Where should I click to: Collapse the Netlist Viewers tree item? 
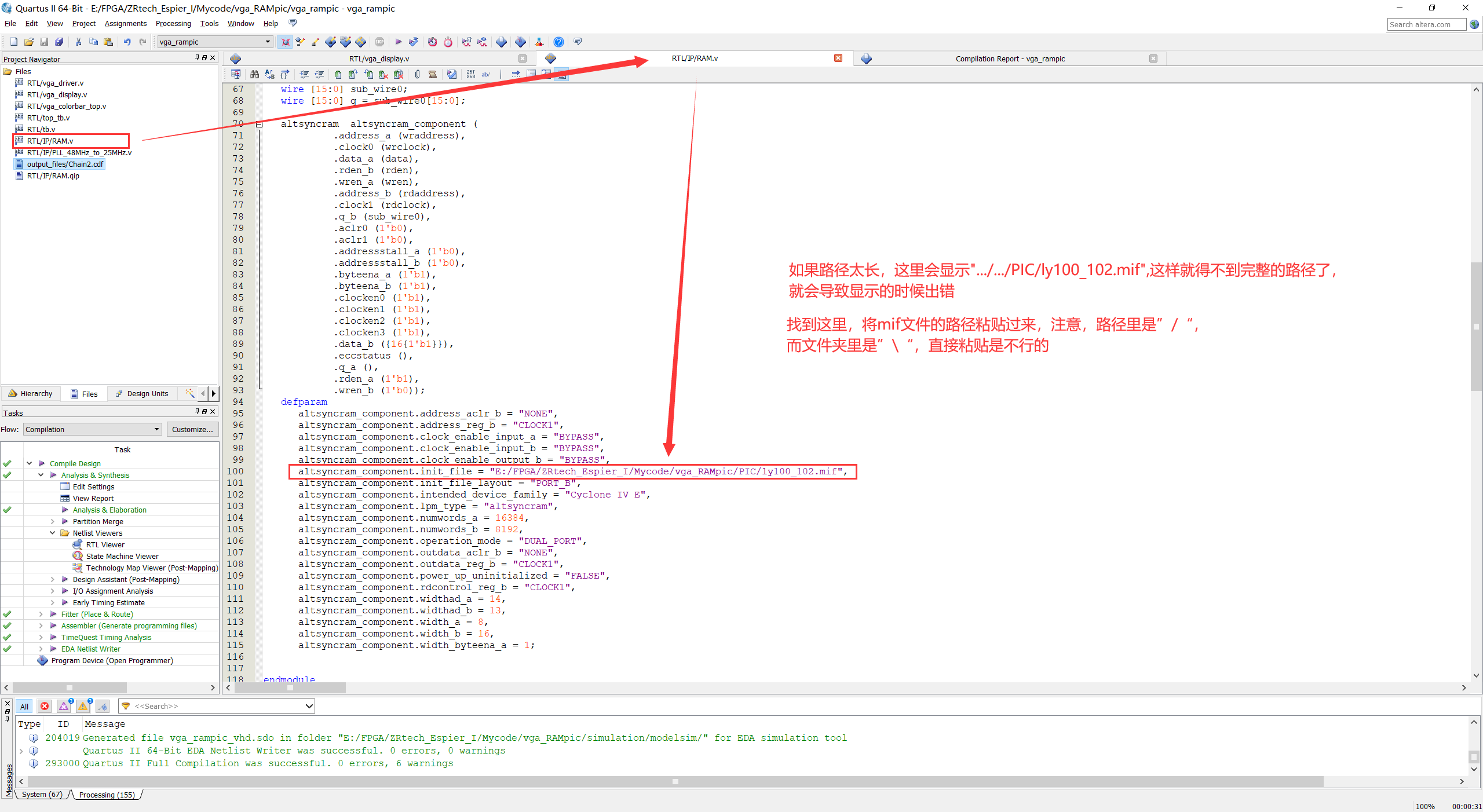(x=53, y=533)
